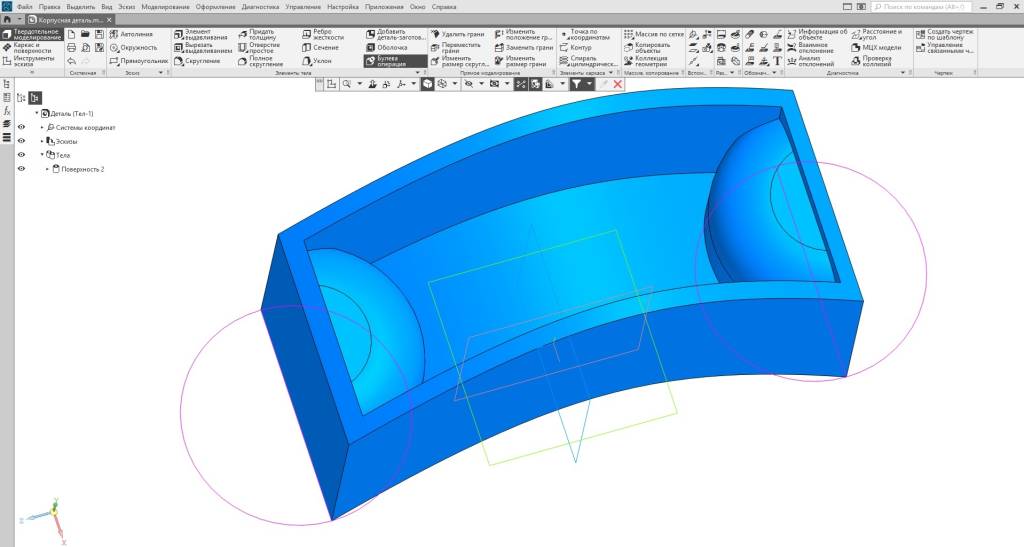This screenshot has height=547, width=1024.
Task: Expand the Эскизы tree node
Action: [x=42, y=141]
